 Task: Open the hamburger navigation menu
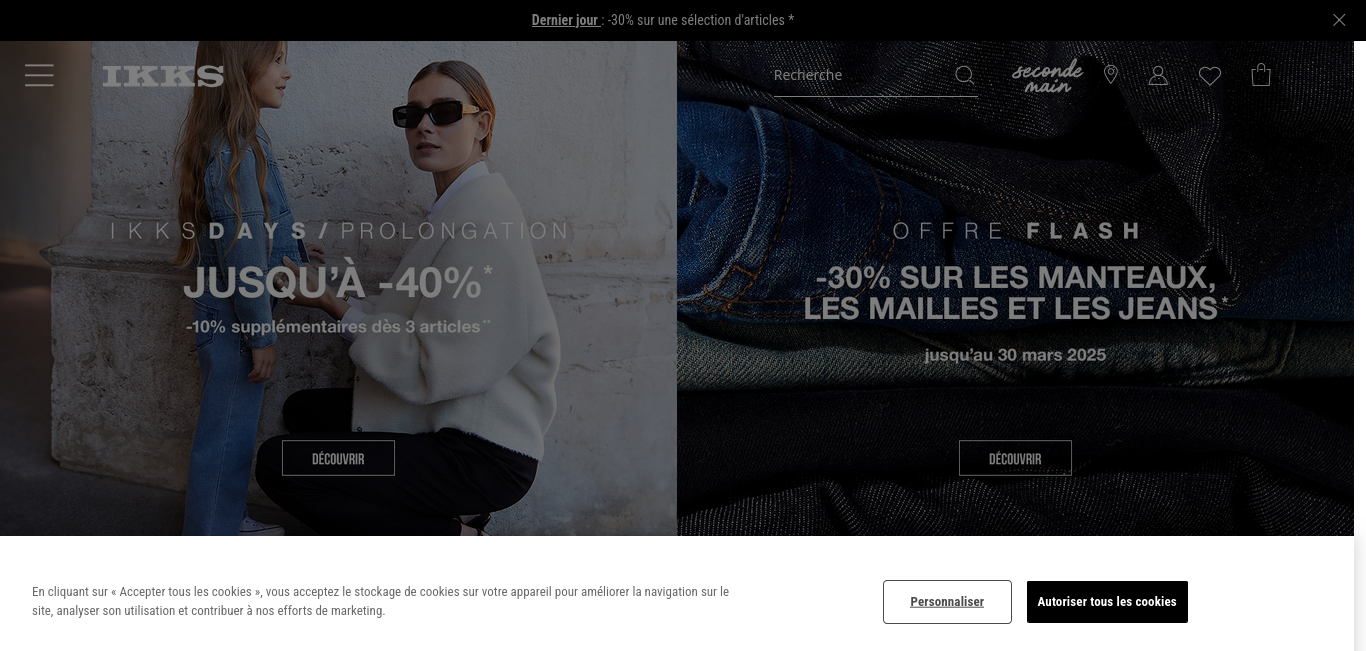point(39,75)
